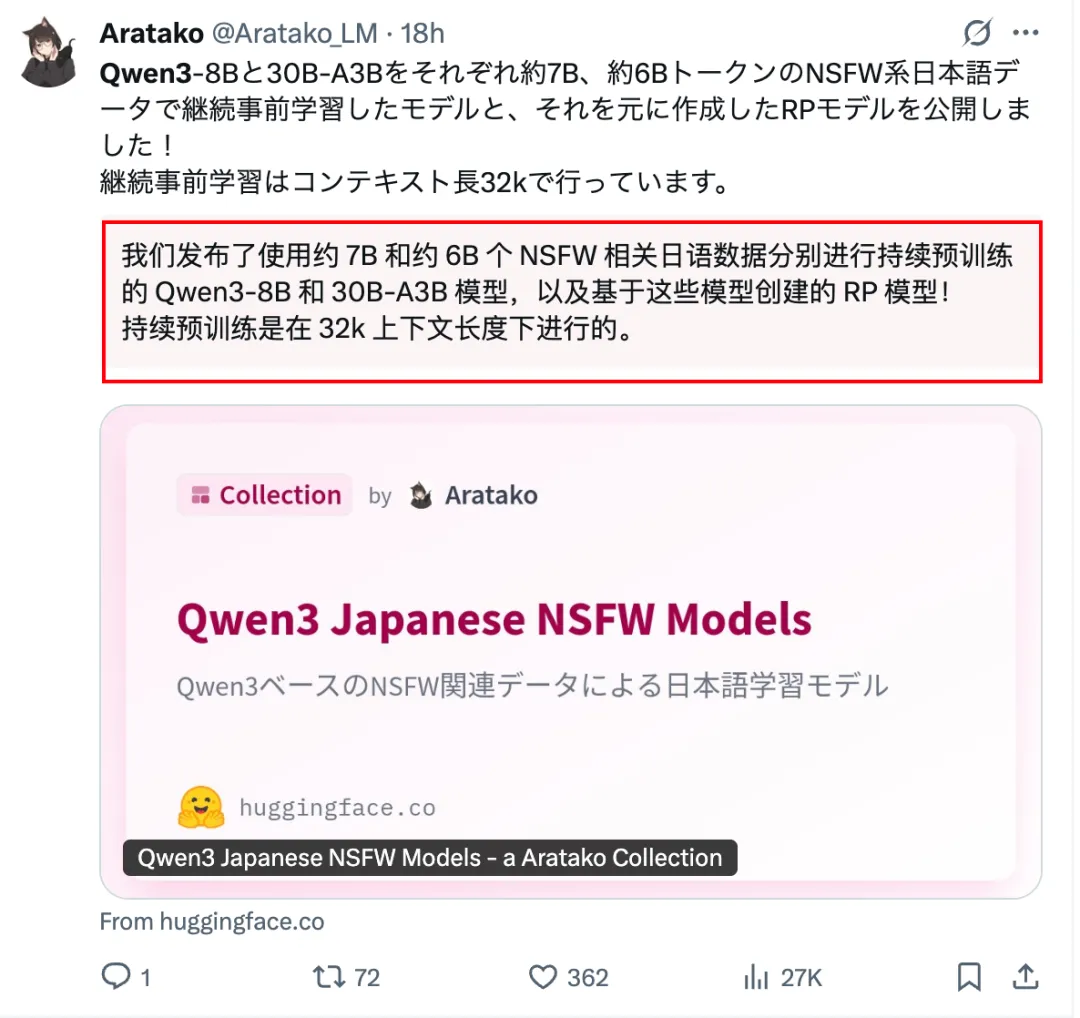Open Qwen3 Japanese NSFW Models card title
Viewport: 1080px width, 1018px height.
[x=495, y=619]
